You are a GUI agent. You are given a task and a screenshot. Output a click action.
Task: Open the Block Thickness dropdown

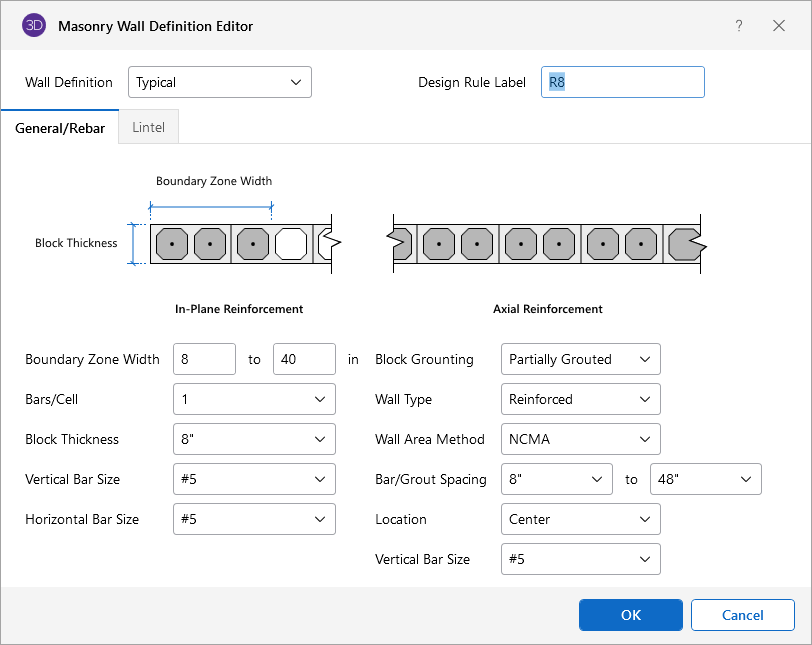[254, 439]
